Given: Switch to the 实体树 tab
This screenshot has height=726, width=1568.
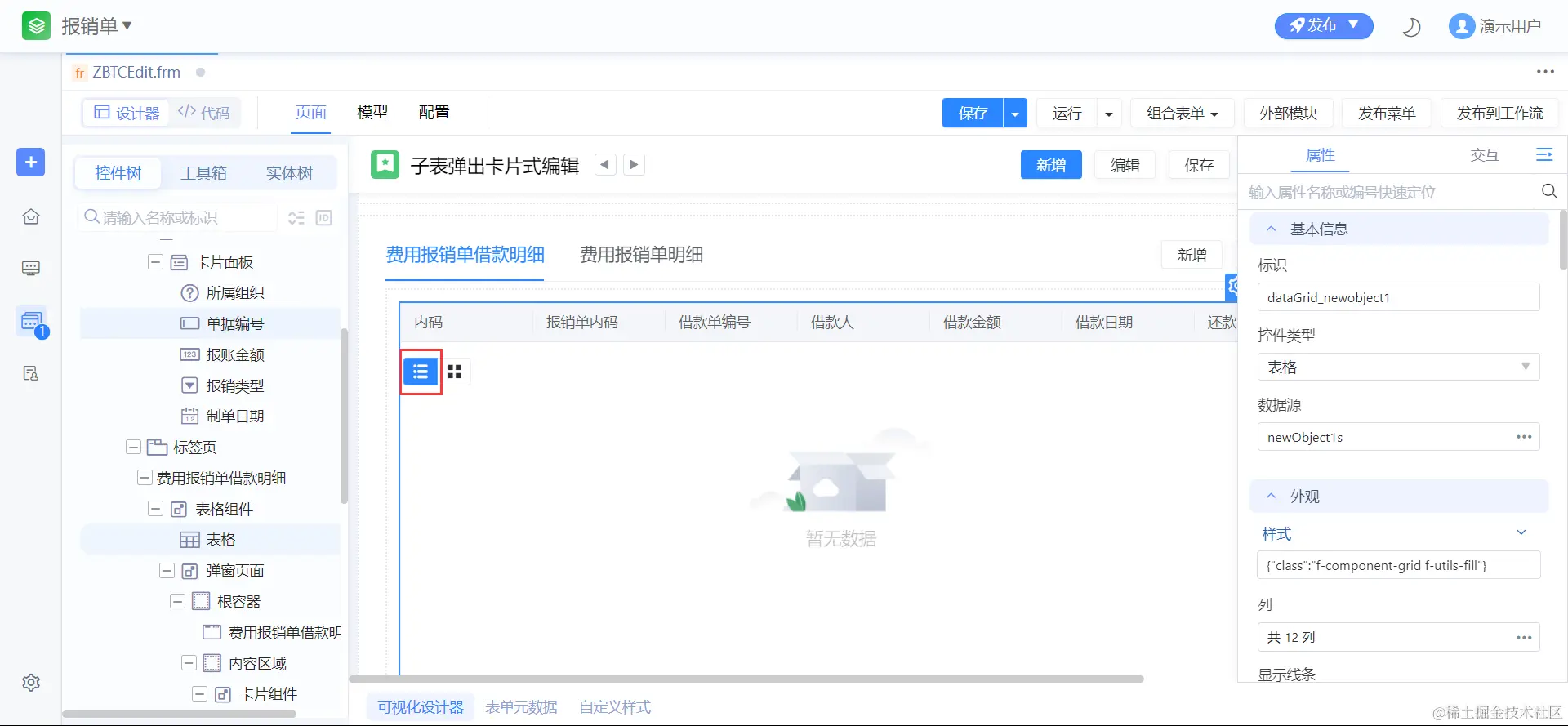Looking at the screenshot, I should click(x=289, y=173).
